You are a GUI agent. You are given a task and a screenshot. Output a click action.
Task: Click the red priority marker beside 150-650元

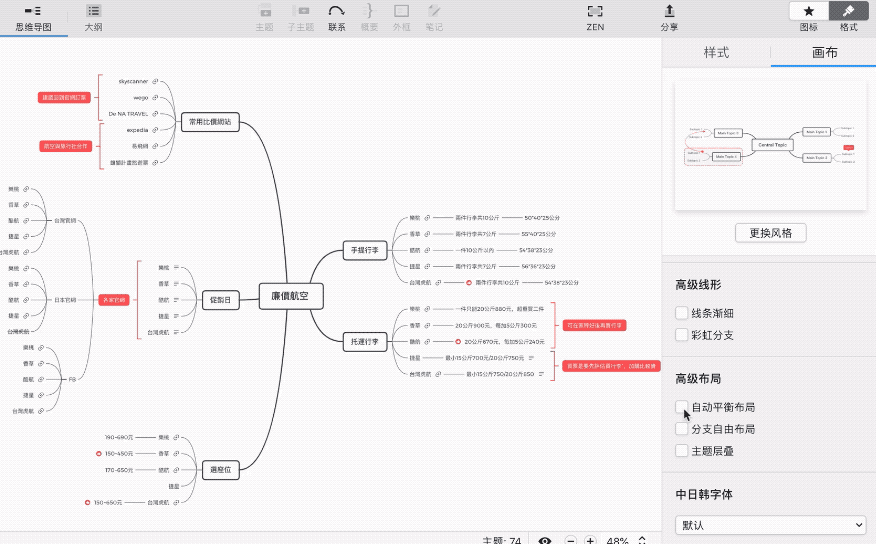(87, 503)
